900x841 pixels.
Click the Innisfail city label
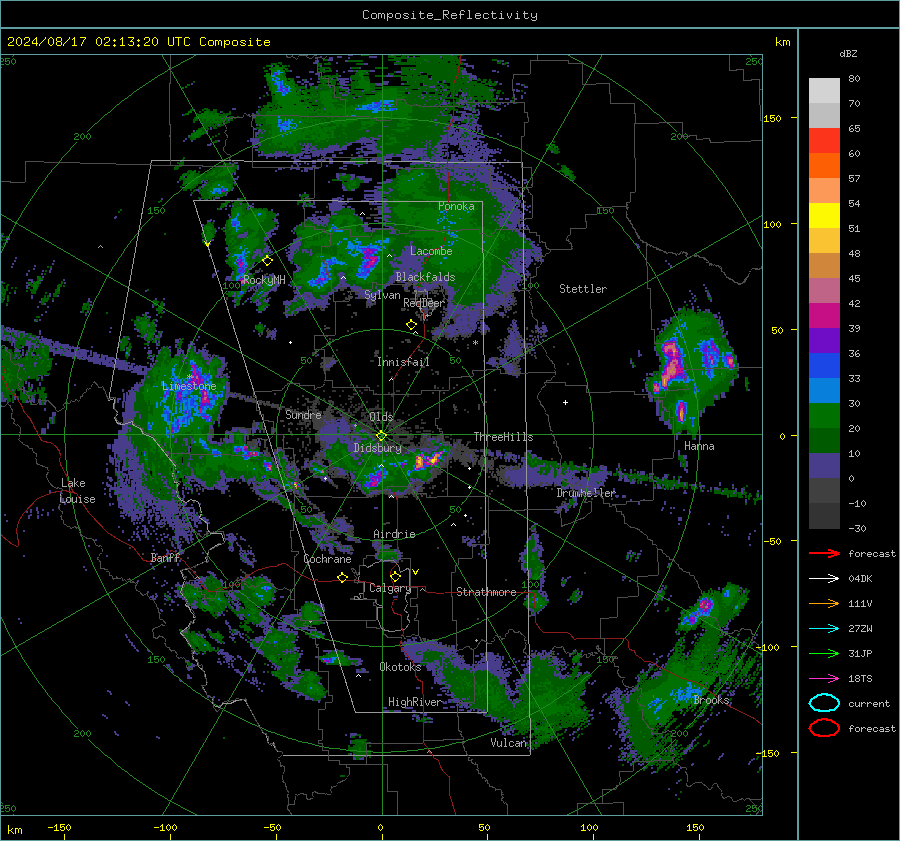pyautogui.click(x=403, y=362)
